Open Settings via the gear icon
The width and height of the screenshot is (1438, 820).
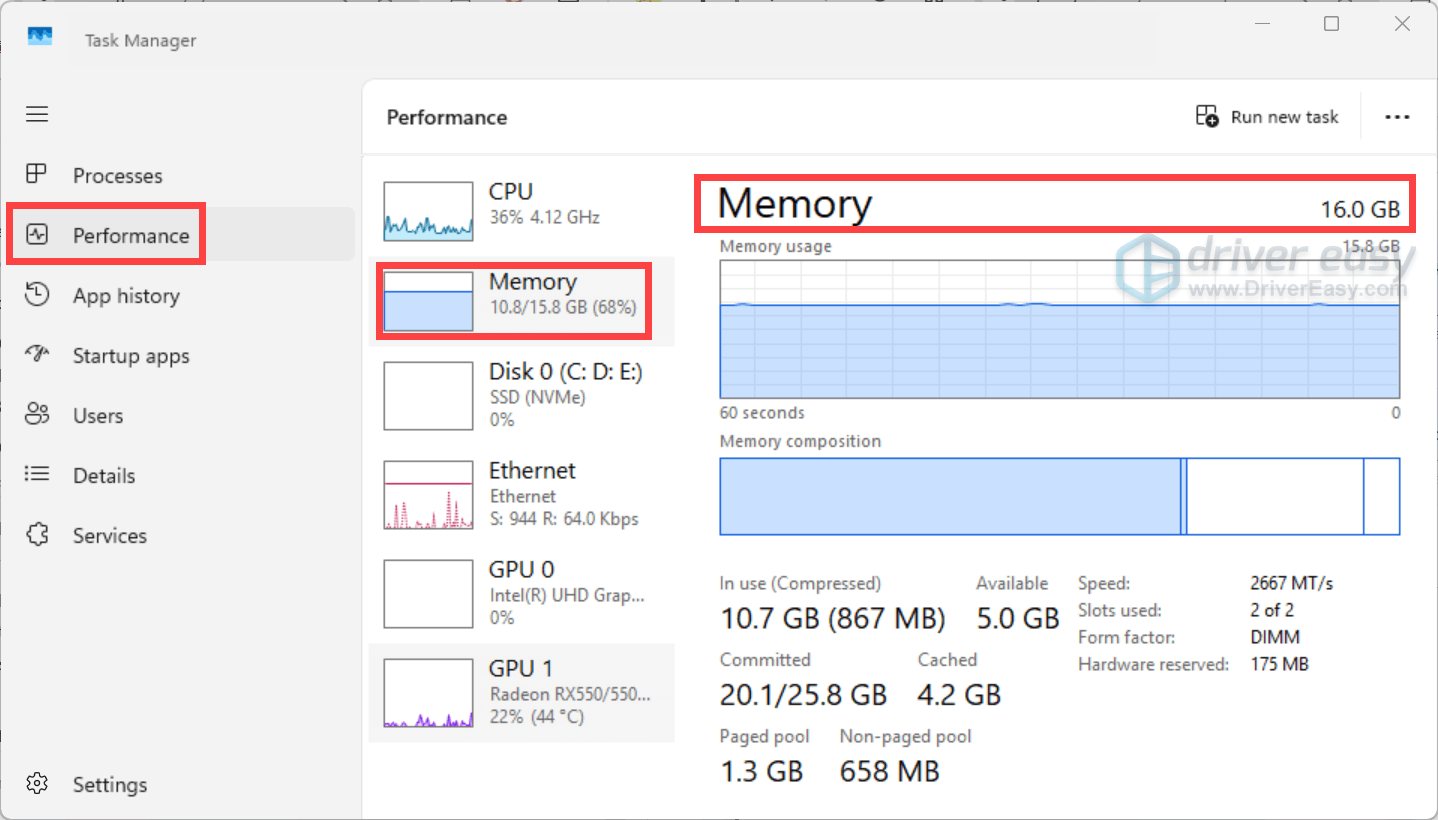(37, 784)
